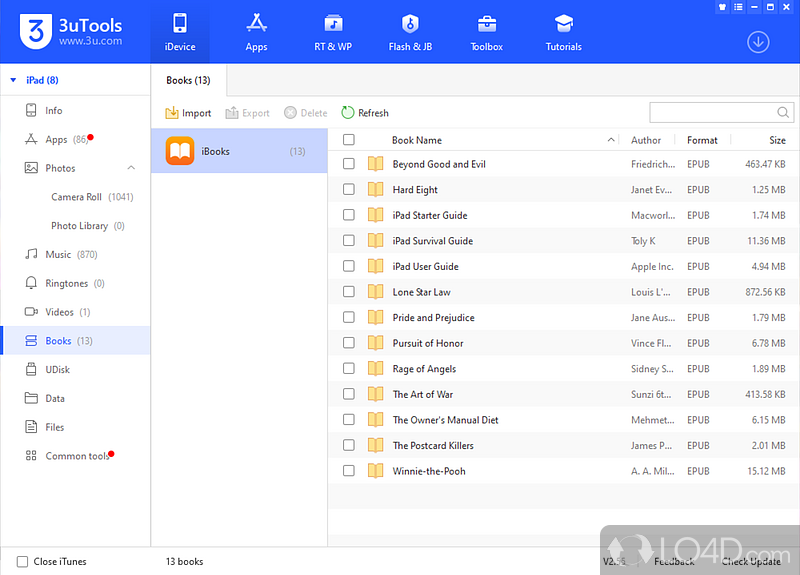The width and height of the screenshot is (800, 575).
Task: Sort by the Format column
Action: [x=702, y=140]
